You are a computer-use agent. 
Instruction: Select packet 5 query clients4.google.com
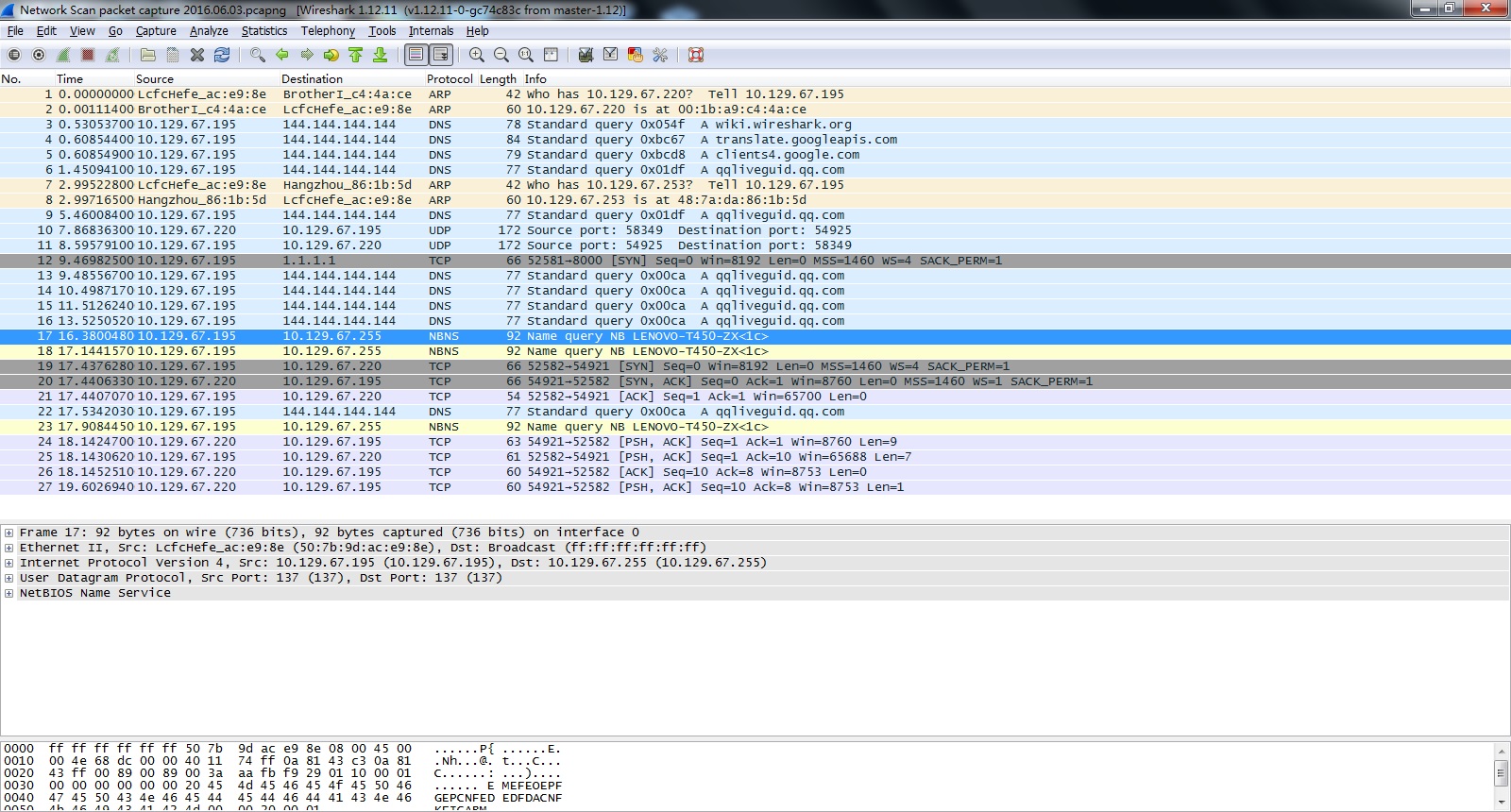click(755, 155)
